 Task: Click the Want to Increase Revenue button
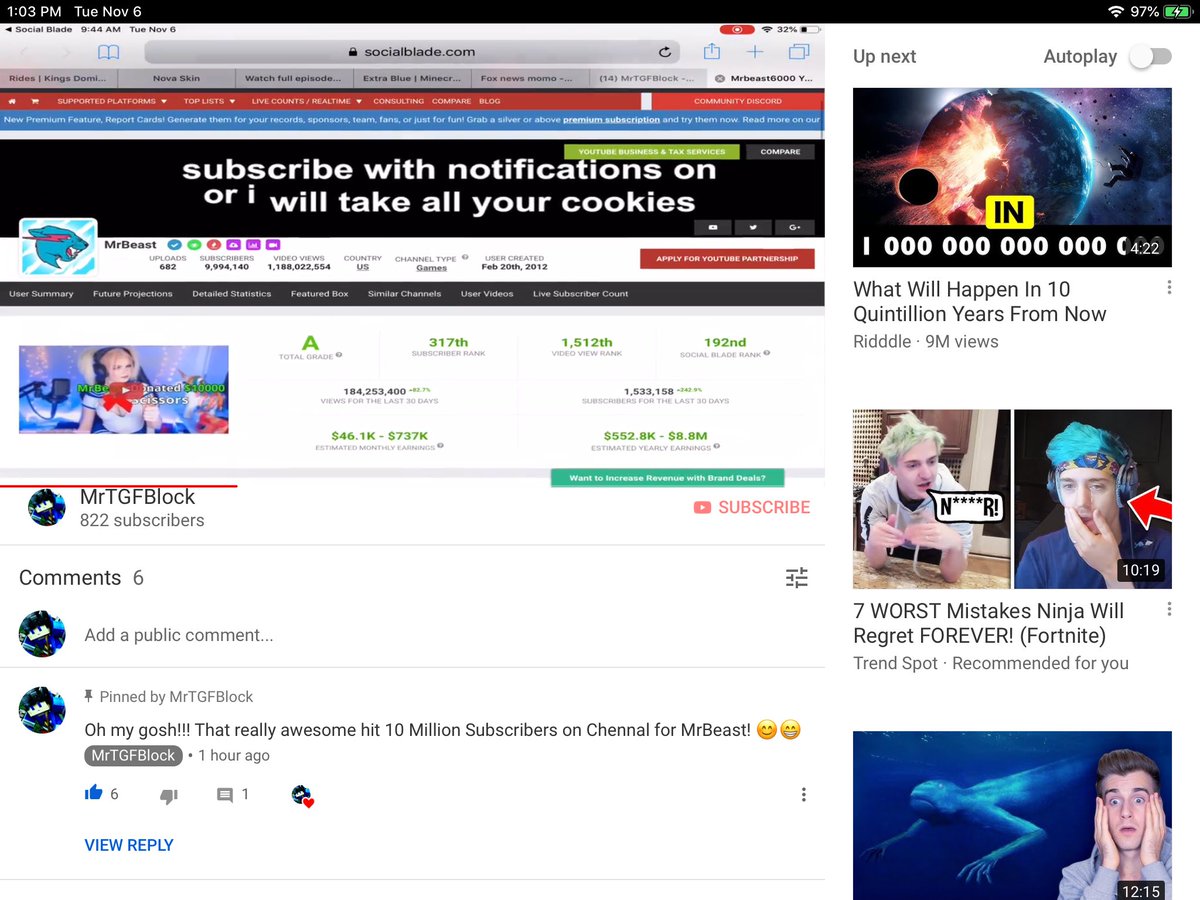coord(666,478)
